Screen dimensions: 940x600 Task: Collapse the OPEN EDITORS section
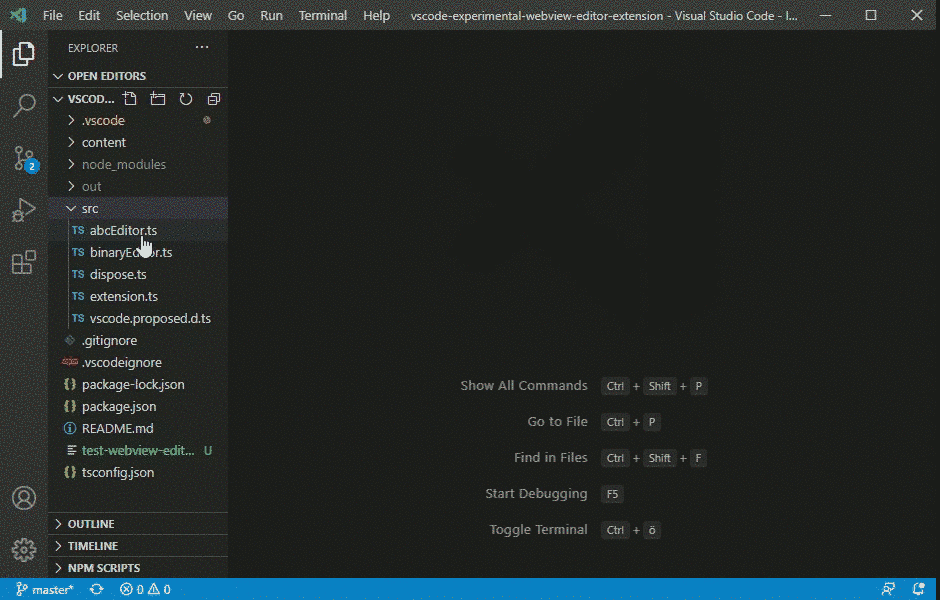[x=138, y=76]
